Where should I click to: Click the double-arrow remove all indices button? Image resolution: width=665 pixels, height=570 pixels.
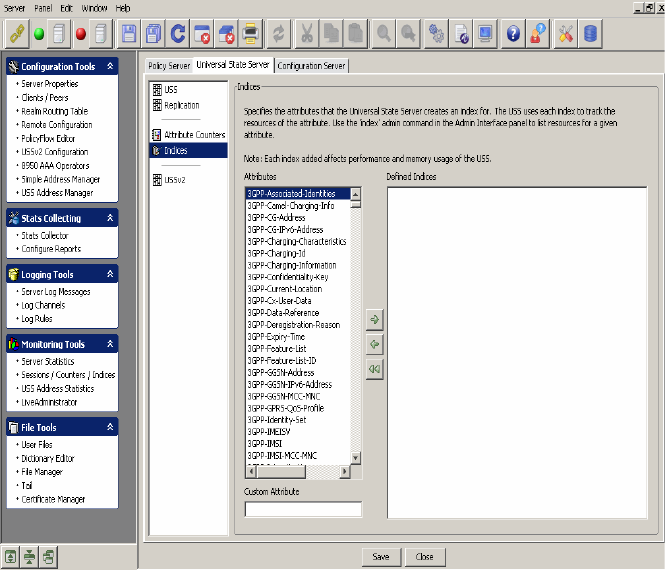click(x=375, y=368)
